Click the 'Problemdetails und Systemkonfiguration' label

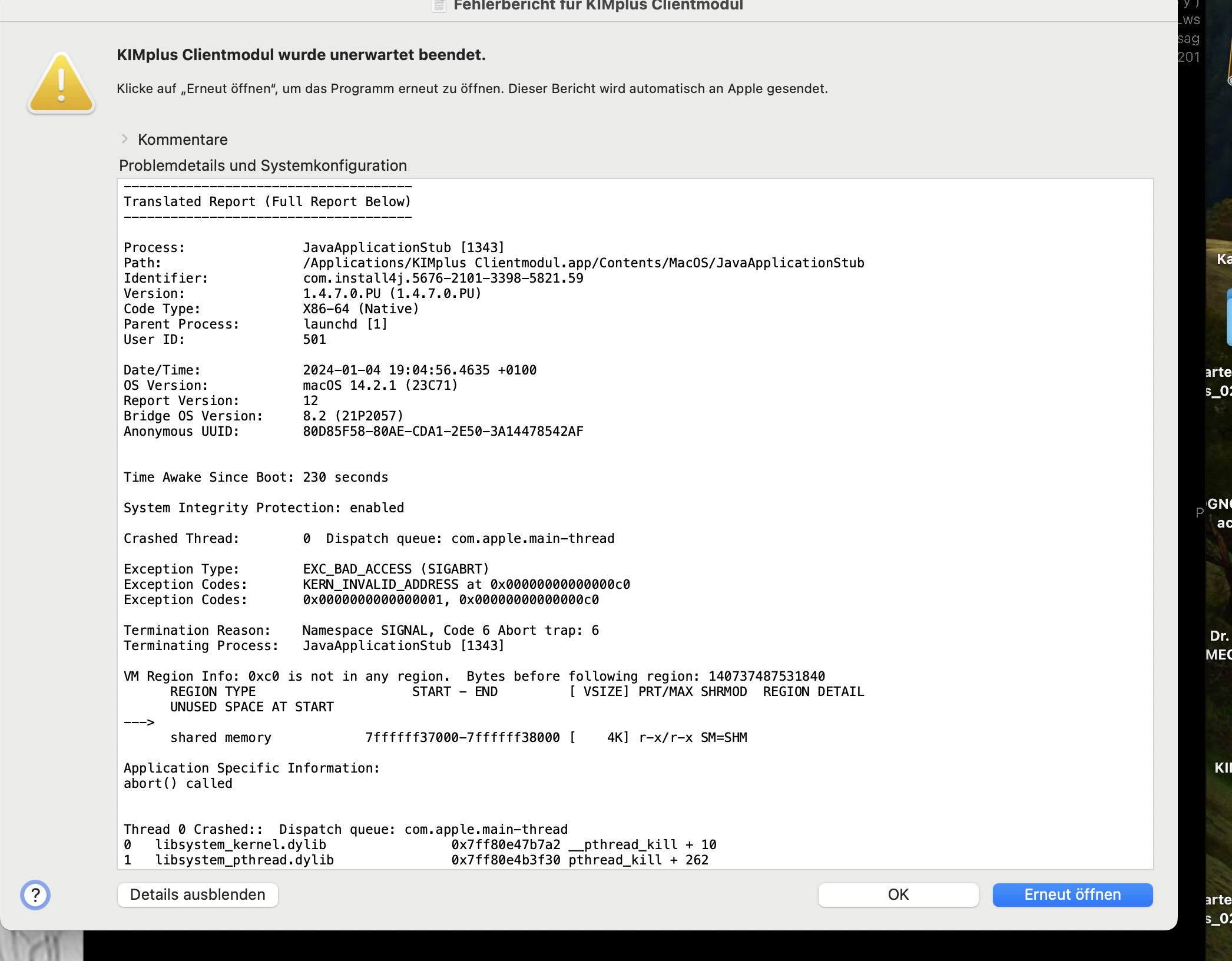(263, 165)
